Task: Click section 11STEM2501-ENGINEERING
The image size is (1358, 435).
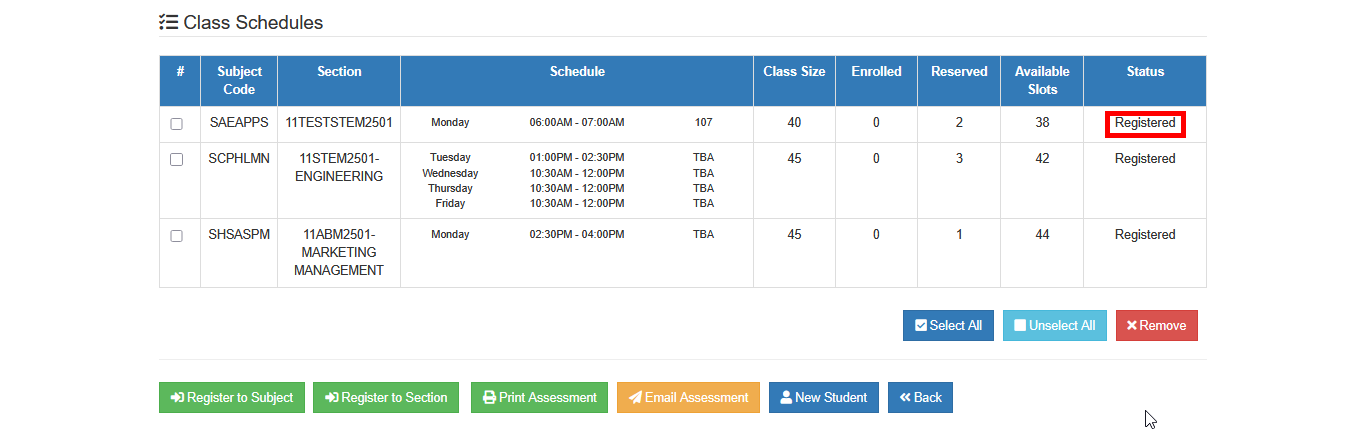Action: [x=339, y=168]
